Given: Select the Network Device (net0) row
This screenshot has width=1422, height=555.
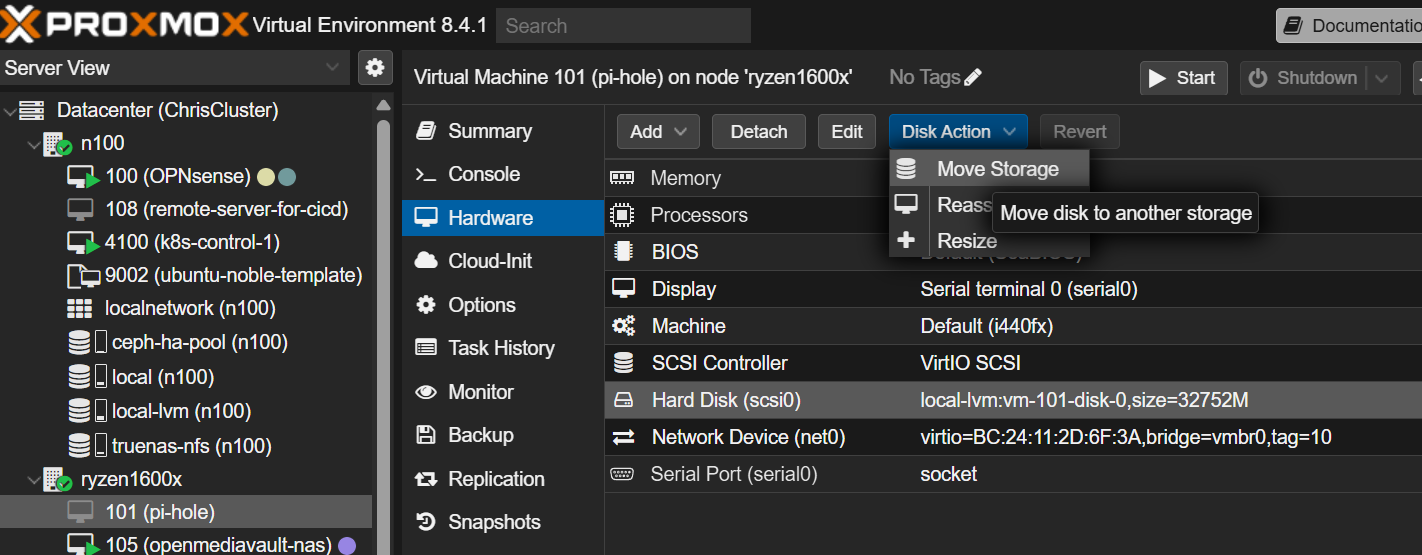Looking at the screenshot, I should click(1013, 437).
